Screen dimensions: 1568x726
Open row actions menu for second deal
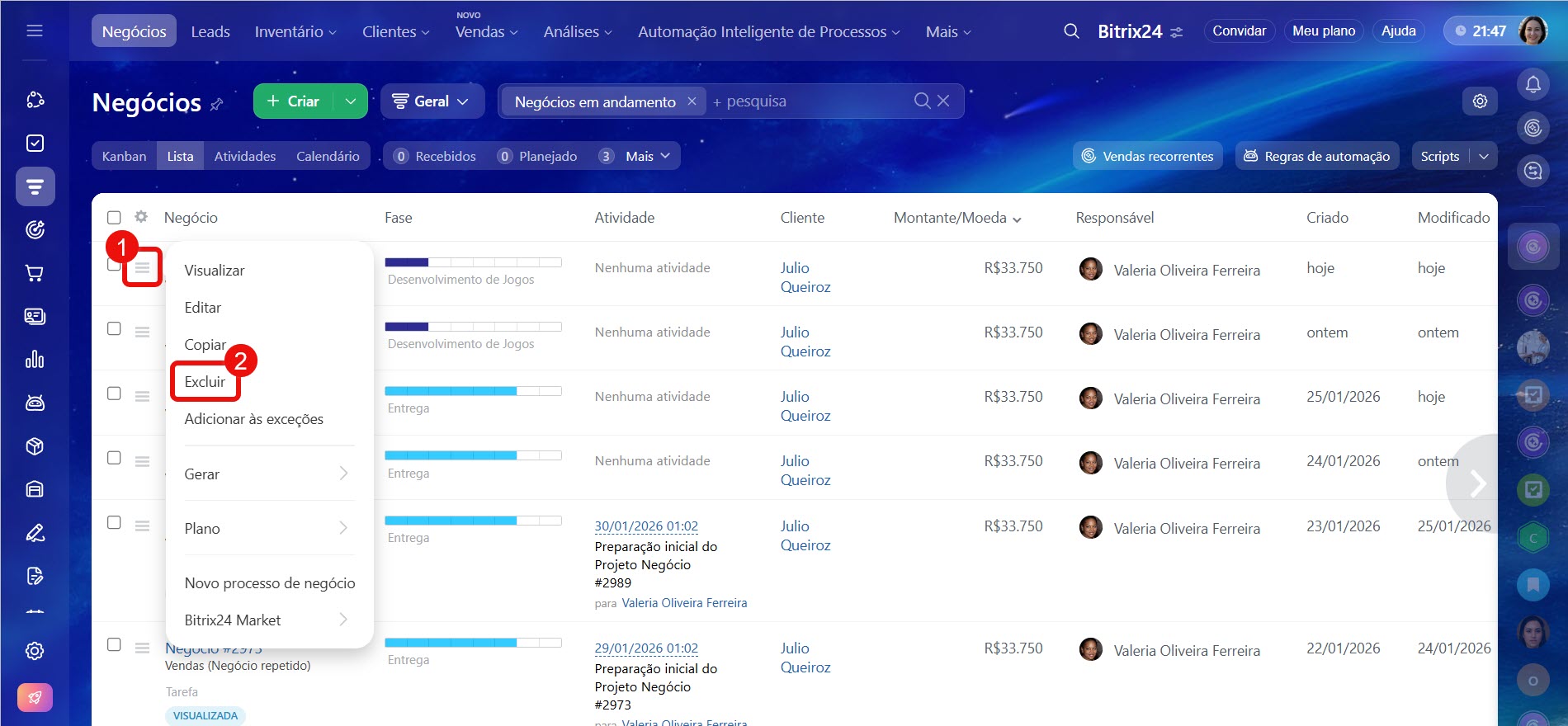click(142, 332)
